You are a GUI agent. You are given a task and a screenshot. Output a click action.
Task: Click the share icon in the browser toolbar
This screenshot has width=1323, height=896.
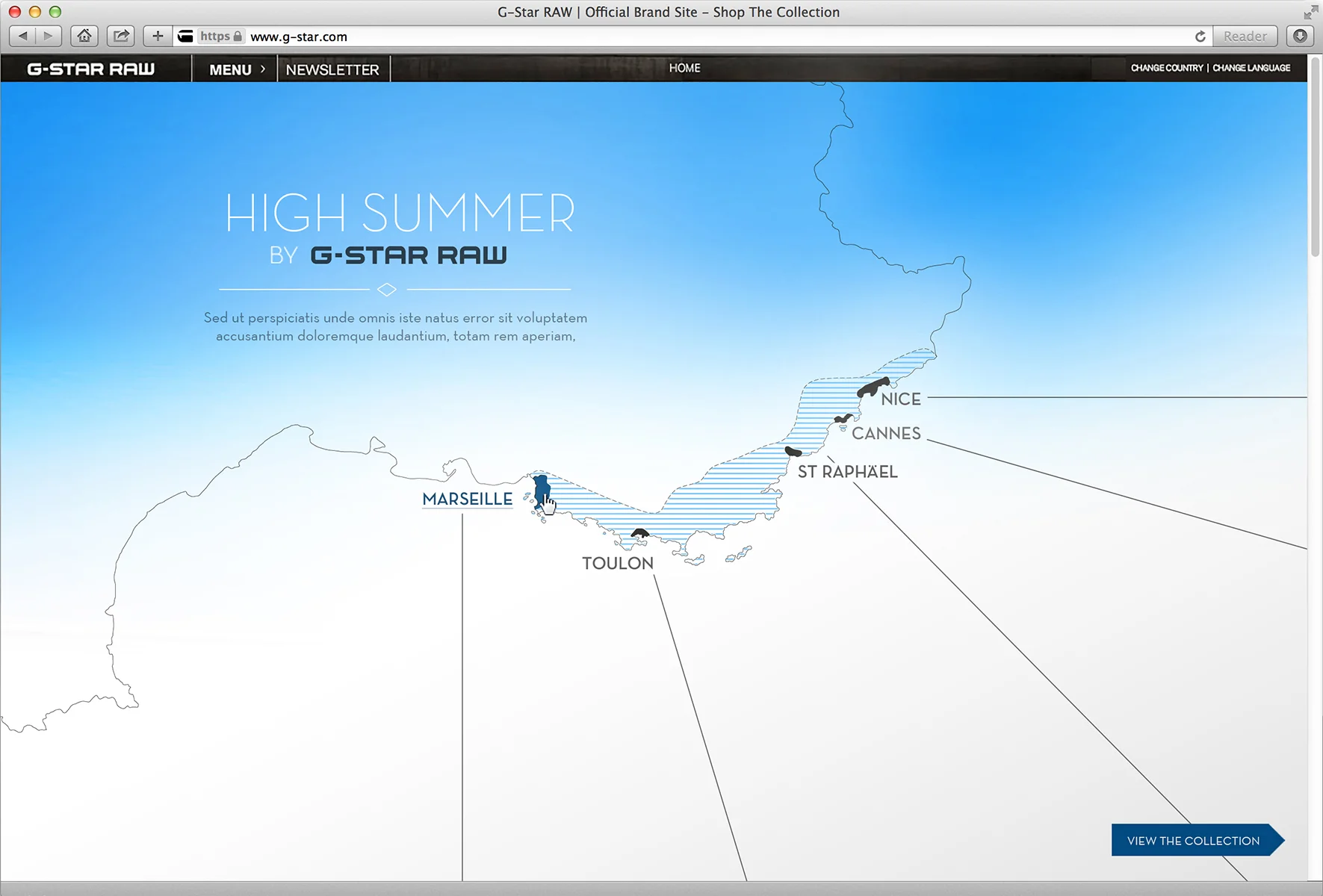[x=120, y=36]
